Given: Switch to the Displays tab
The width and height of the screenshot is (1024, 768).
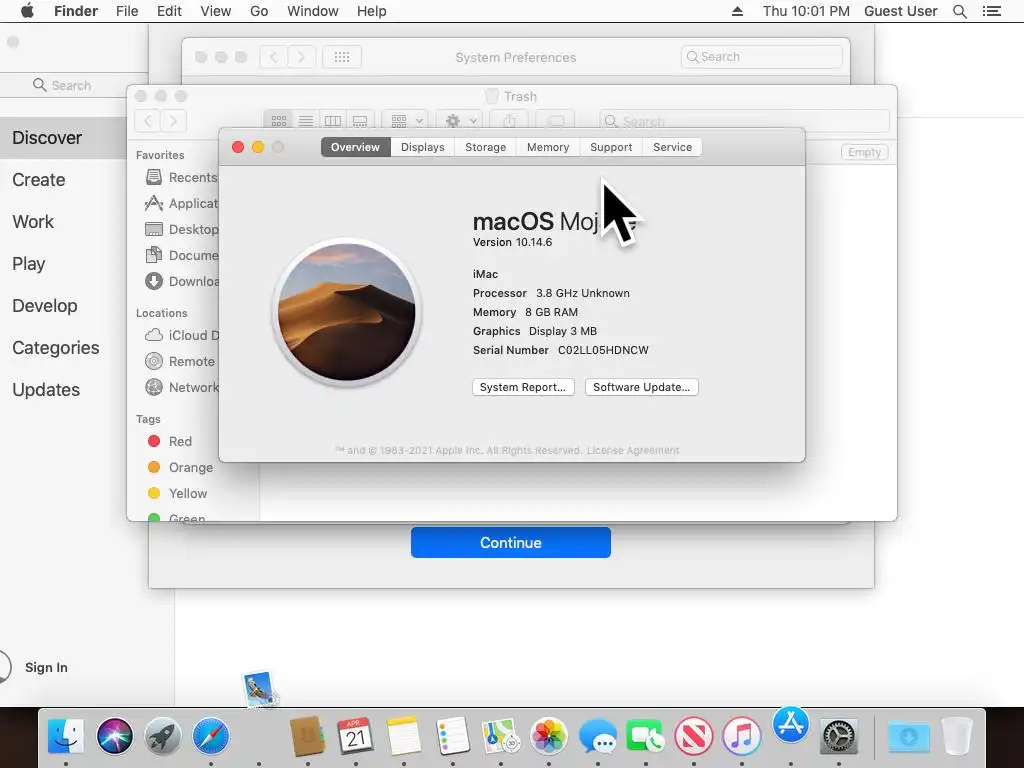Looking at the screenshot, I should [423, 147].
